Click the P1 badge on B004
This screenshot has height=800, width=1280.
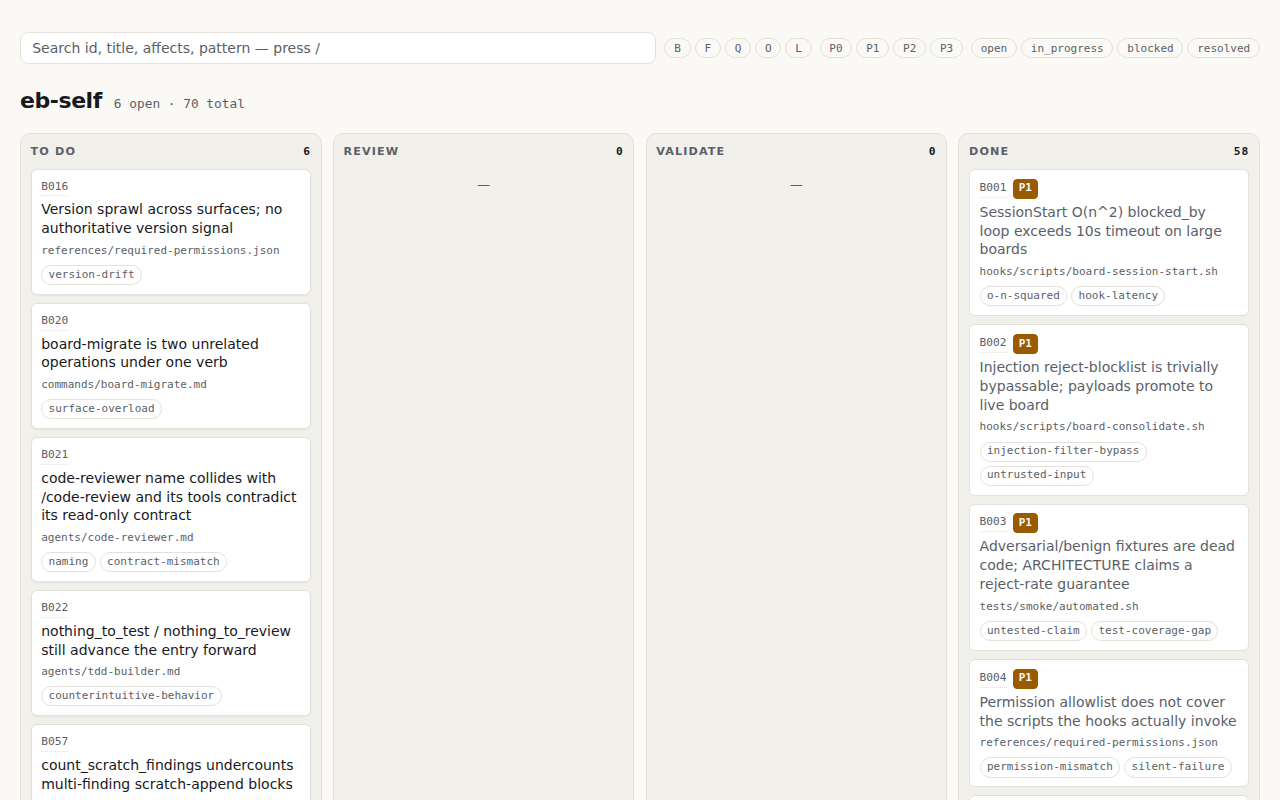point(1025,678)
